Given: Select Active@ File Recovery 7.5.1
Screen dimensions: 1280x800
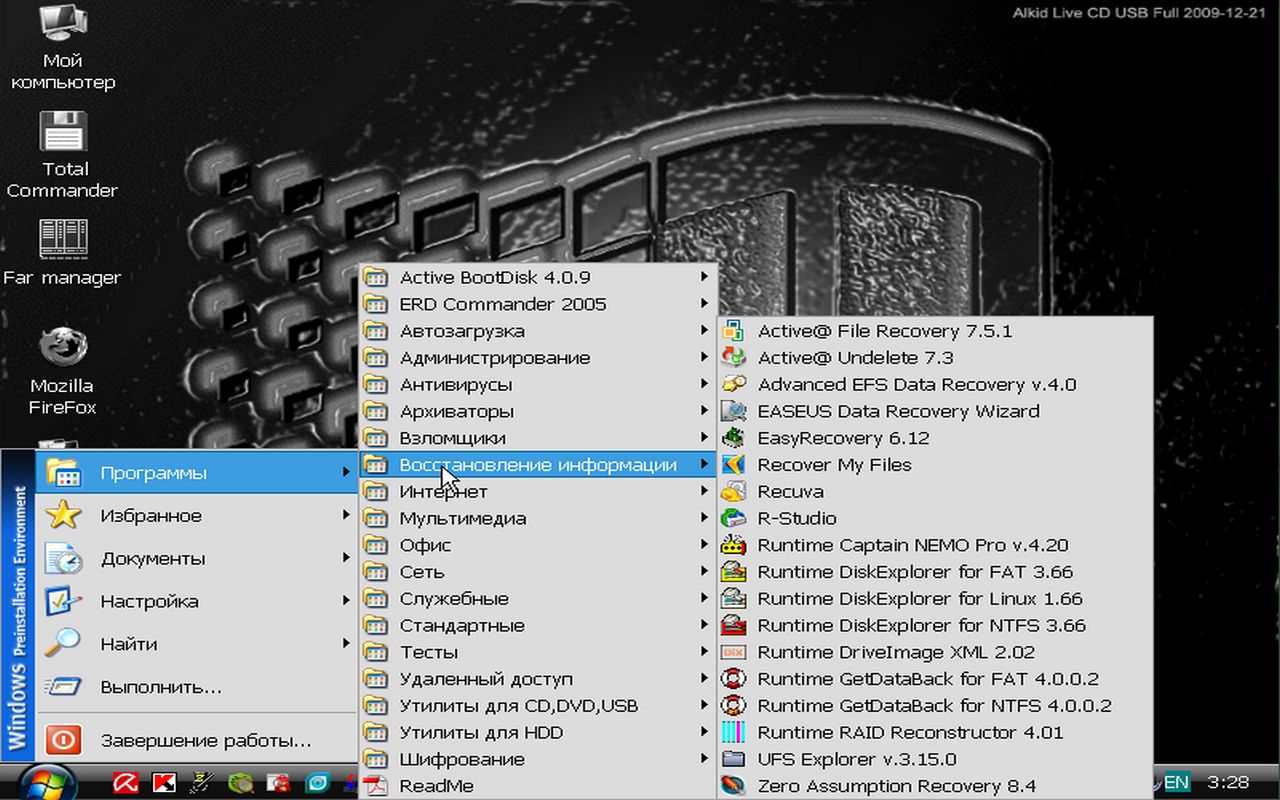Looking at the screenshot, I should pos(884,331).
